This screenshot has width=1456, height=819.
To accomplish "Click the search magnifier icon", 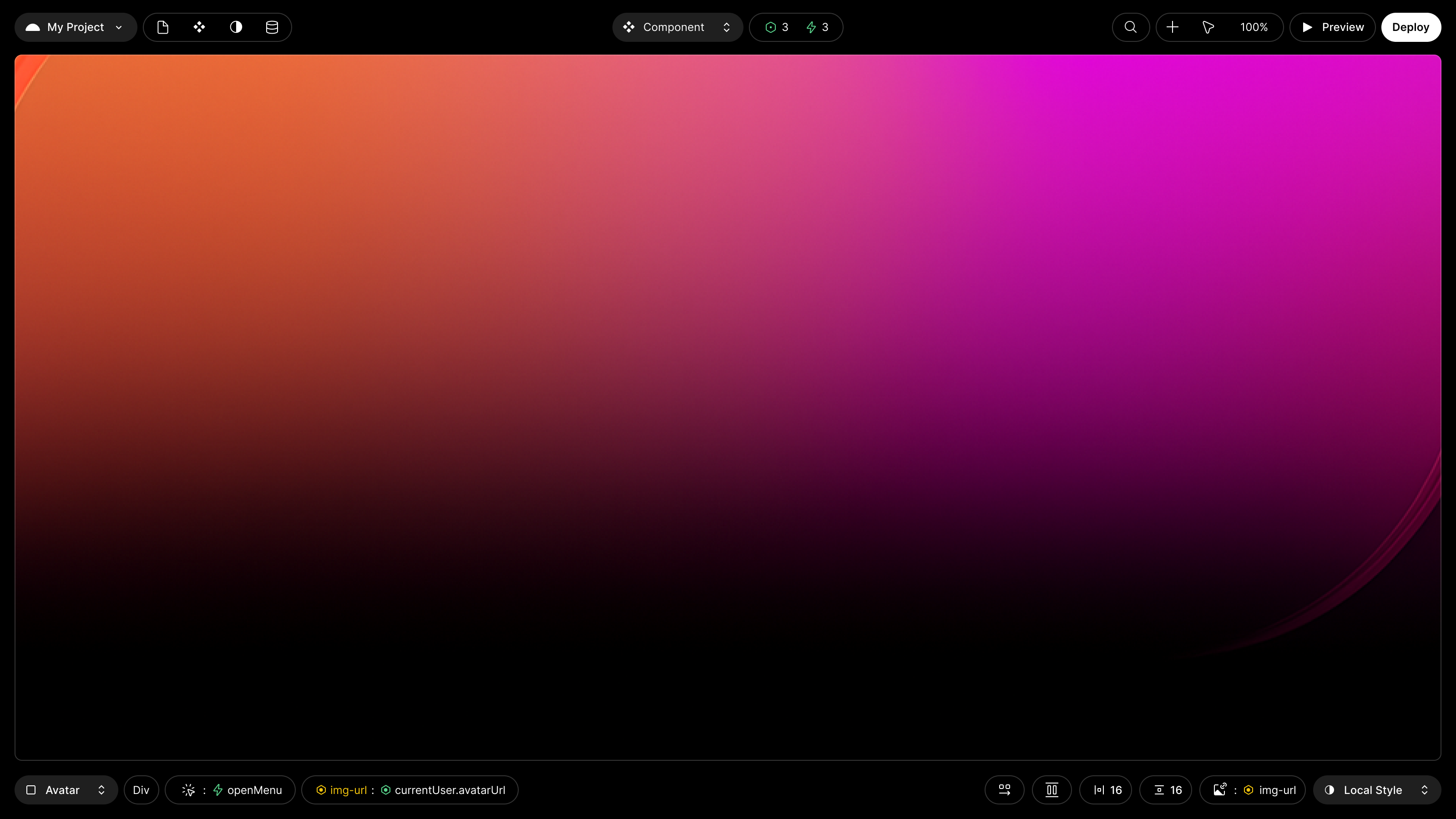I will click(x=1130, y=27).
